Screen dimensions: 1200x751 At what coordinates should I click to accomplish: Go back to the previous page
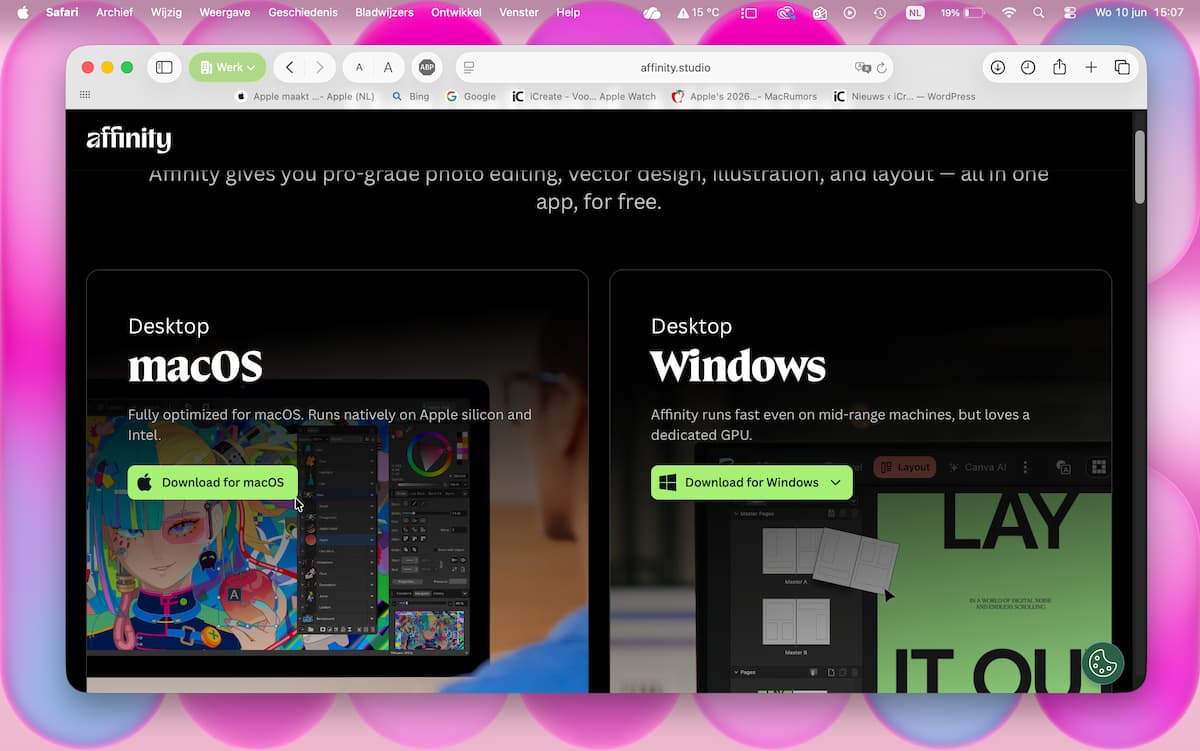click(x=289, y=67)
